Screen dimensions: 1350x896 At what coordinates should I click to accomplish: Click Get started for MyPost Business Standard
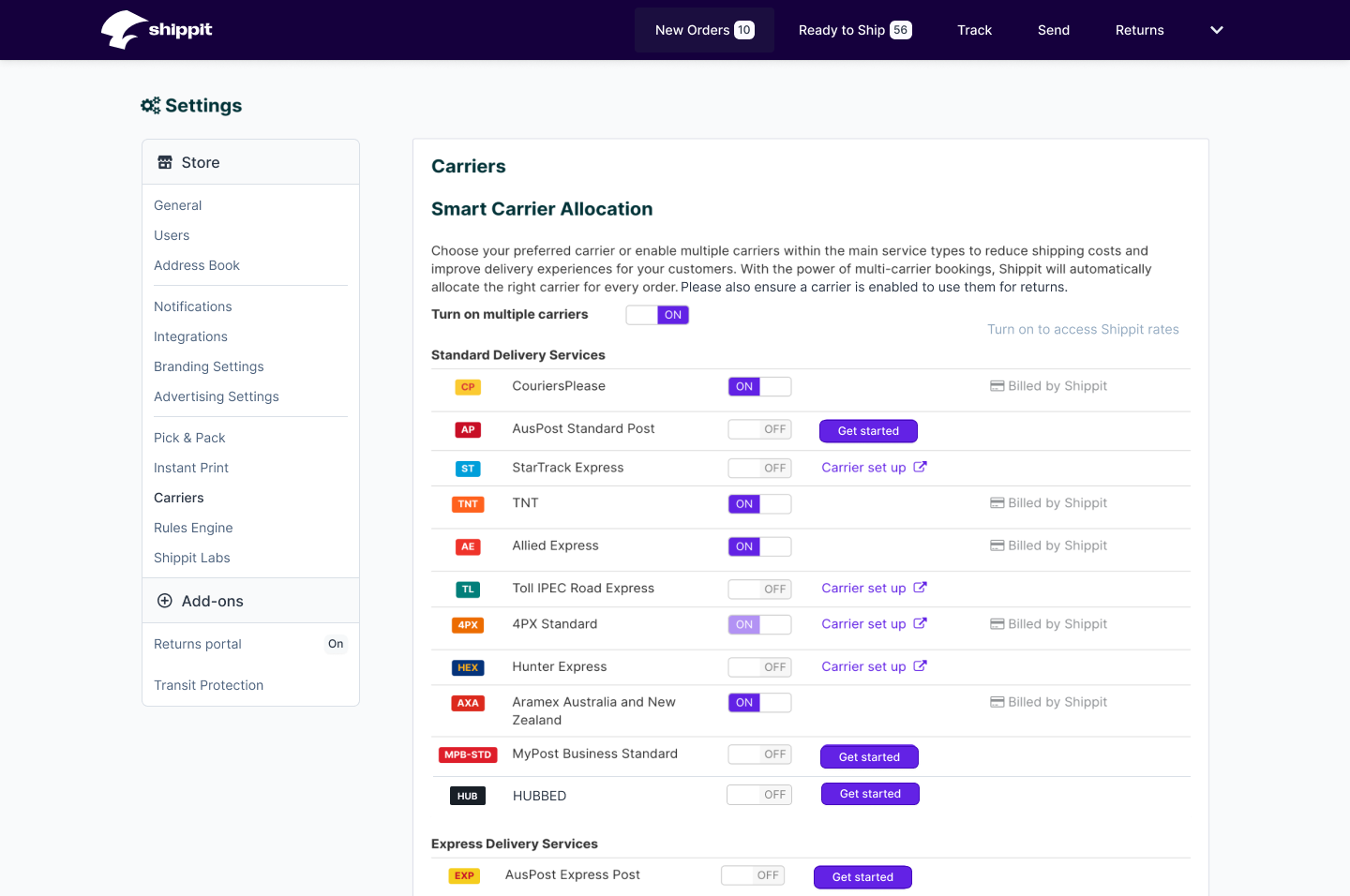pyautogui.click(x=869, y=756)
